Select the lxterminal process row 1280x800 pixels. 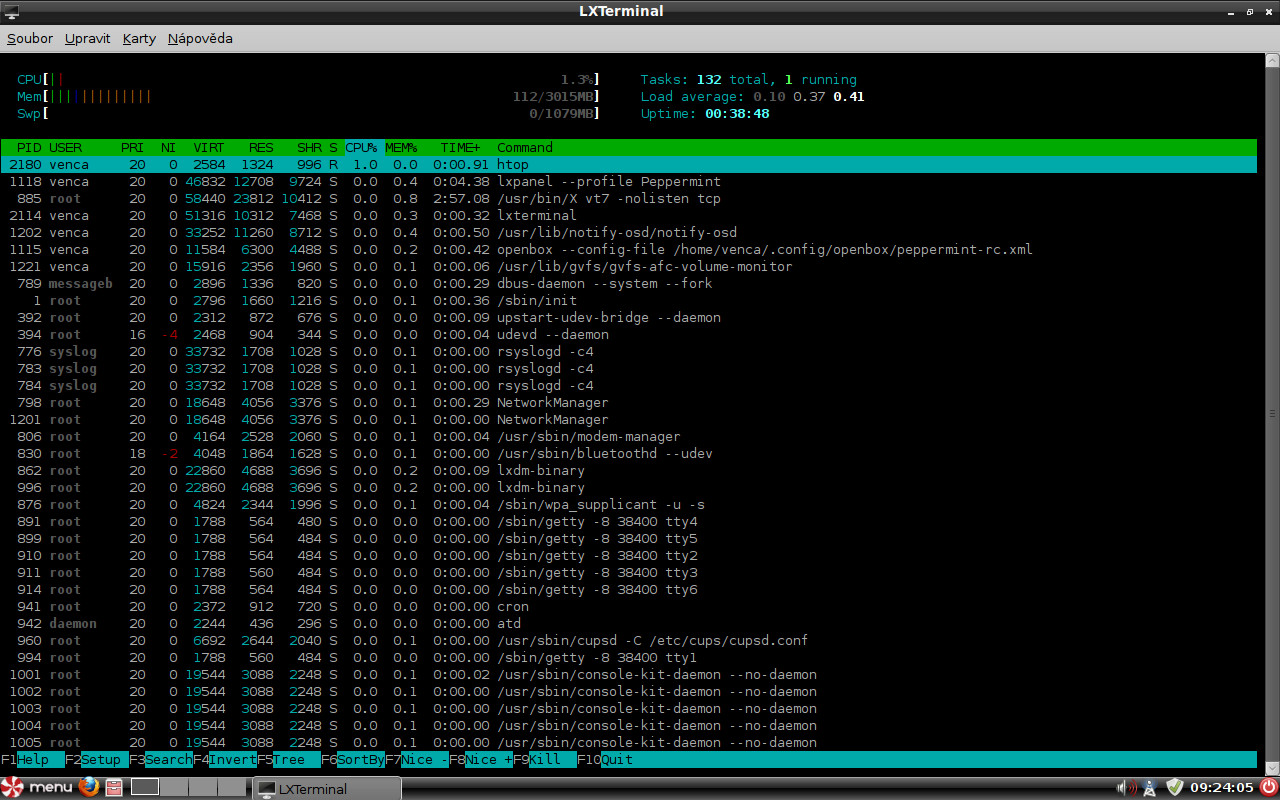click(628, 215)
